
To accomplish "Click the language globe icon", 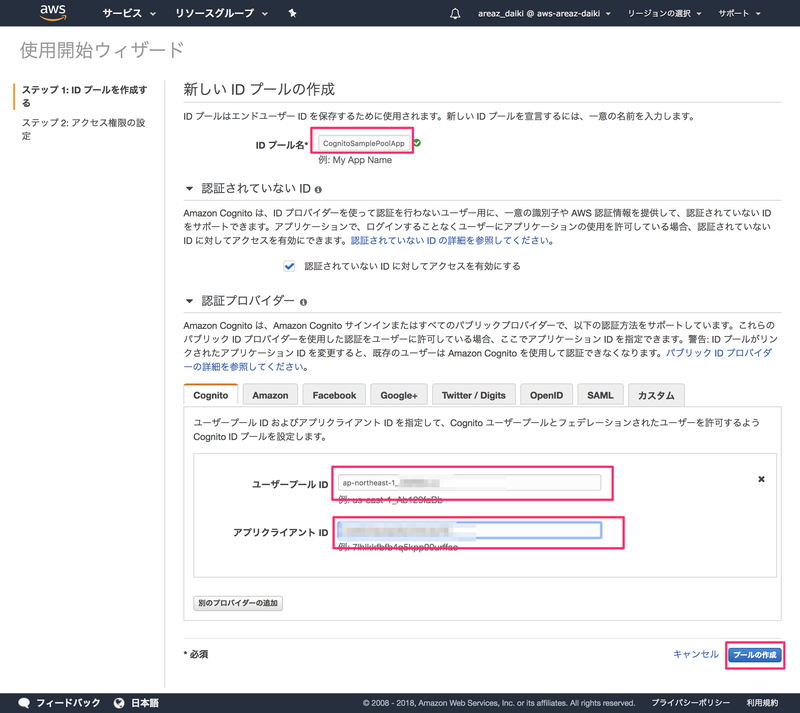I will click(119, 703).
